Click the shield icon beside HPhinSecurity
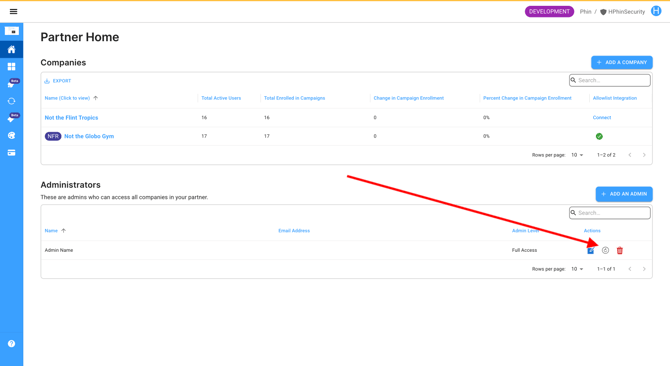670x366 pixels. 603,12
